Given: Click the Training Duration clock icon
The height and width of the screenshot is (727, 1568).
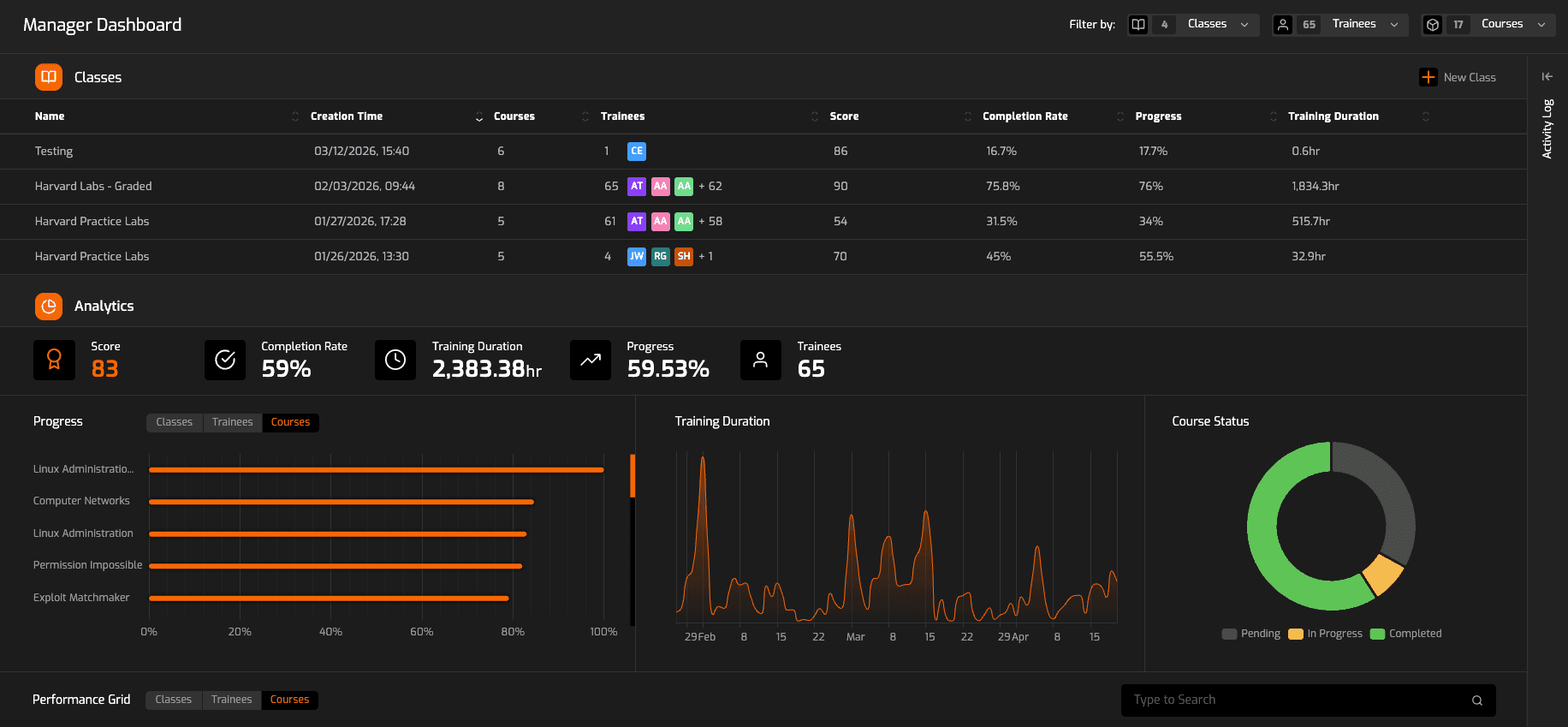Looking at the screenshot, I should (395, 360).
